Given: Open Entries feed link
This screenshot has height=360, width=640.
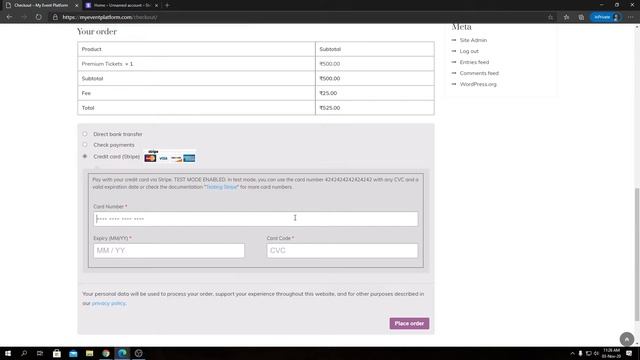Looking at the screenshot, I should point(474,62).
